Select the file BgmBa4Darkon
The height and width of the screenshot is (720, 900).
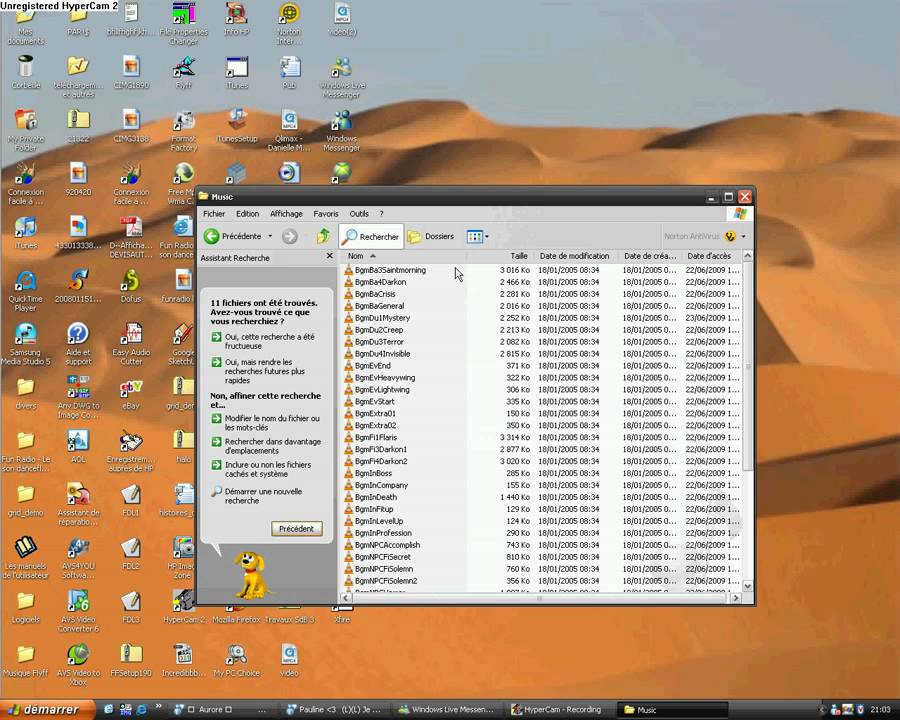pyautogui.click(x=380, y=282)
